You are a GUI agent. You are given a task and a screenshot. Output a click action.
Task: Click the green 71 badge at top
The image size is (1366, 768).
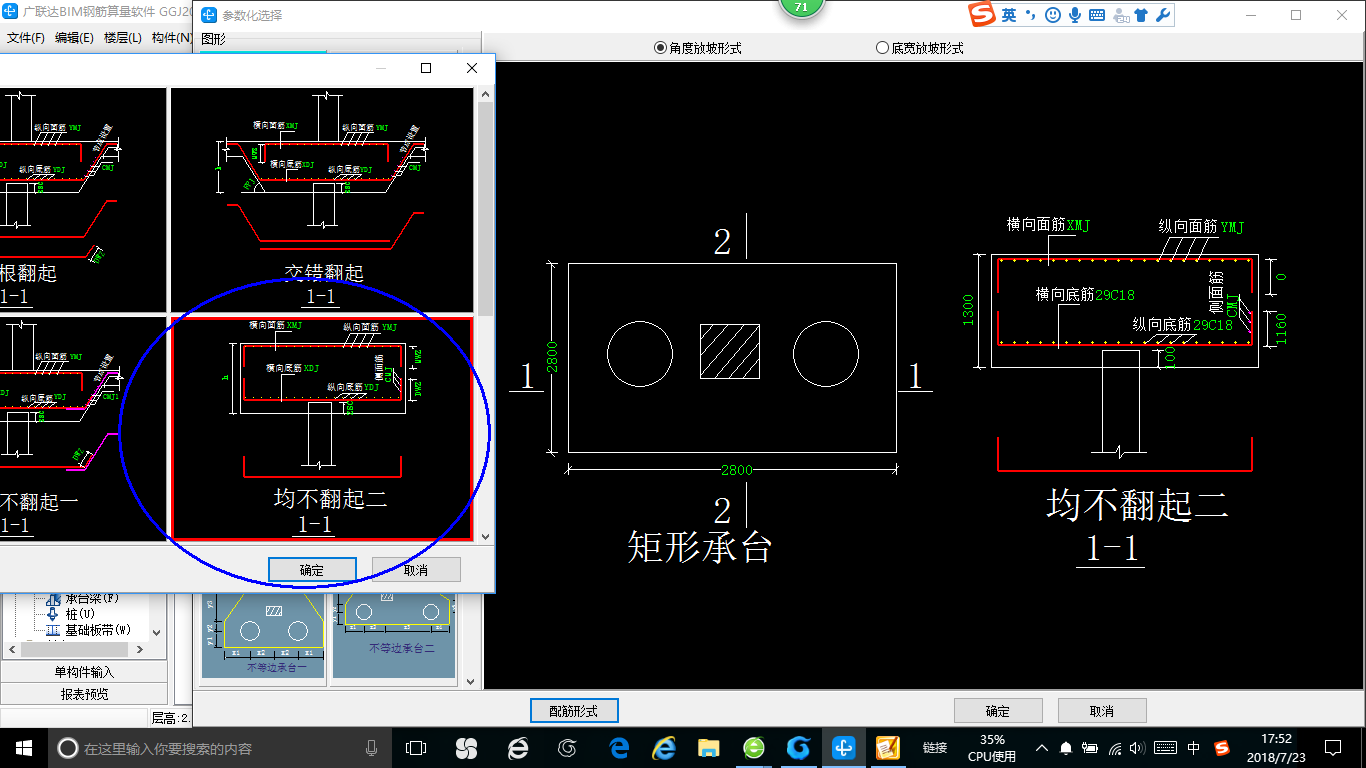point(800,7)
